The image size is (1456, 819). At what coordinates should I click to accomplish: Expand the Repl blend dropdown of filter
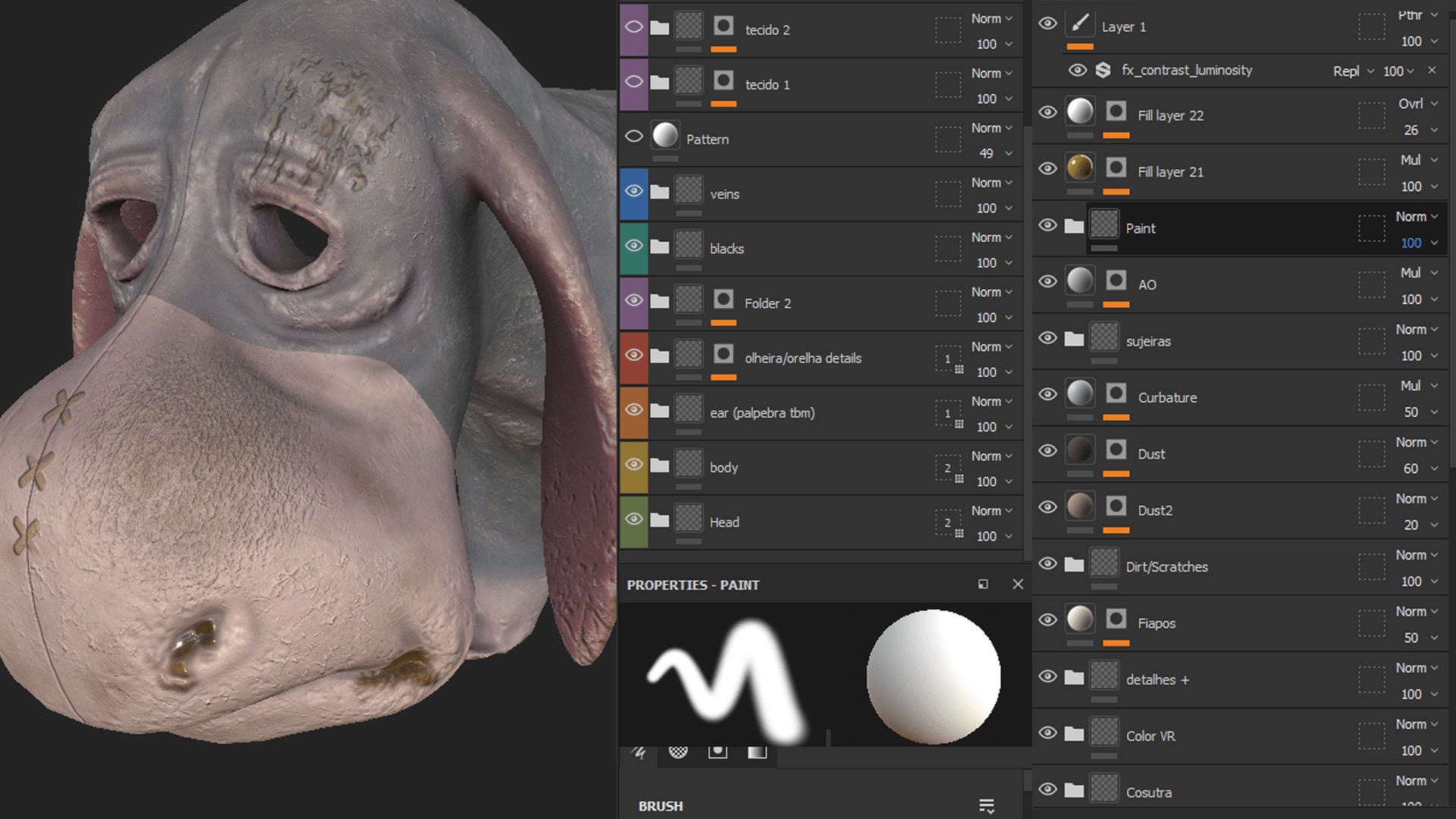(1353, 71)
